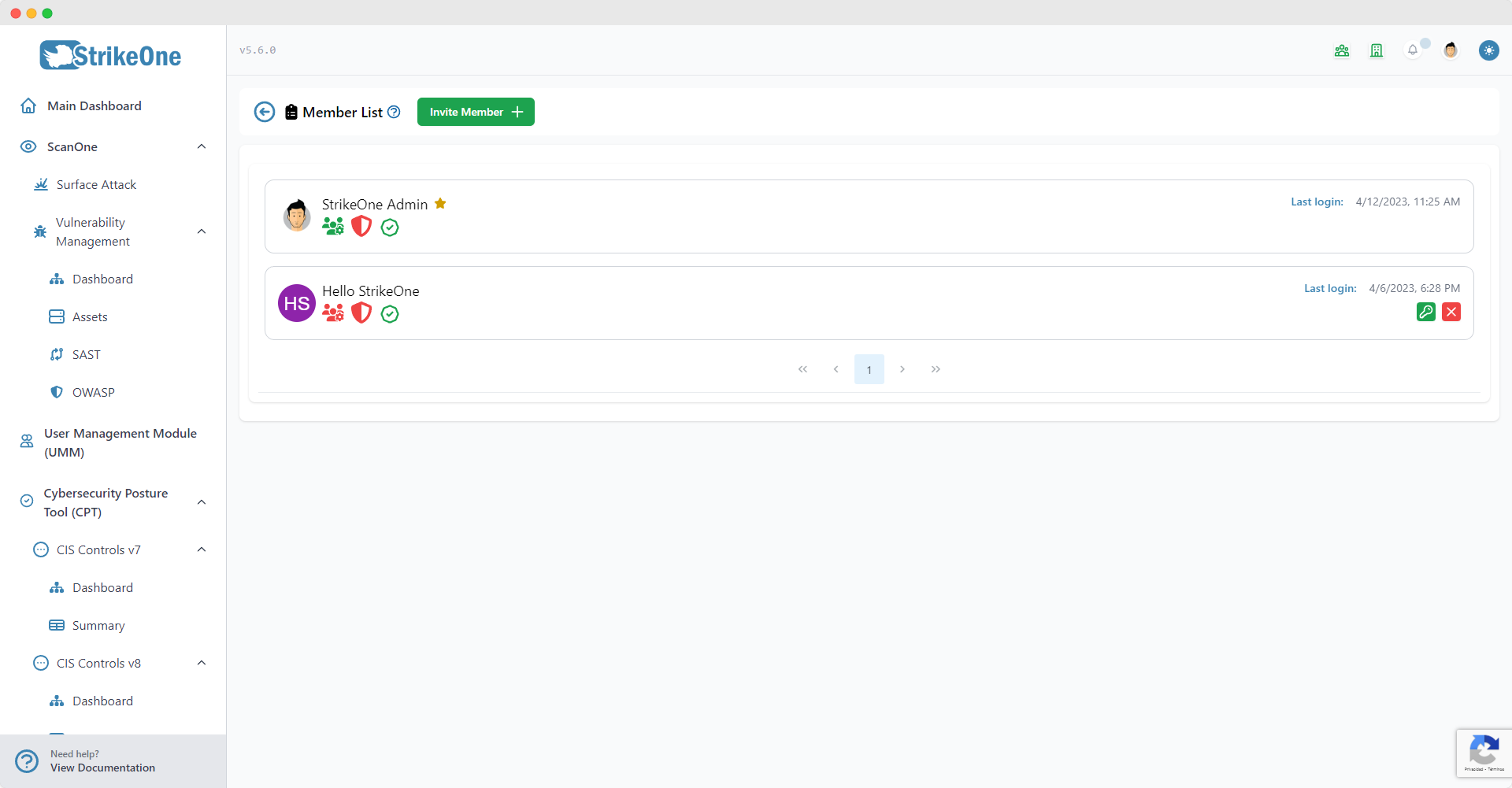
Task: Click the reCAPTCHA badge in the corner
Action: [x=1484, y=753]
